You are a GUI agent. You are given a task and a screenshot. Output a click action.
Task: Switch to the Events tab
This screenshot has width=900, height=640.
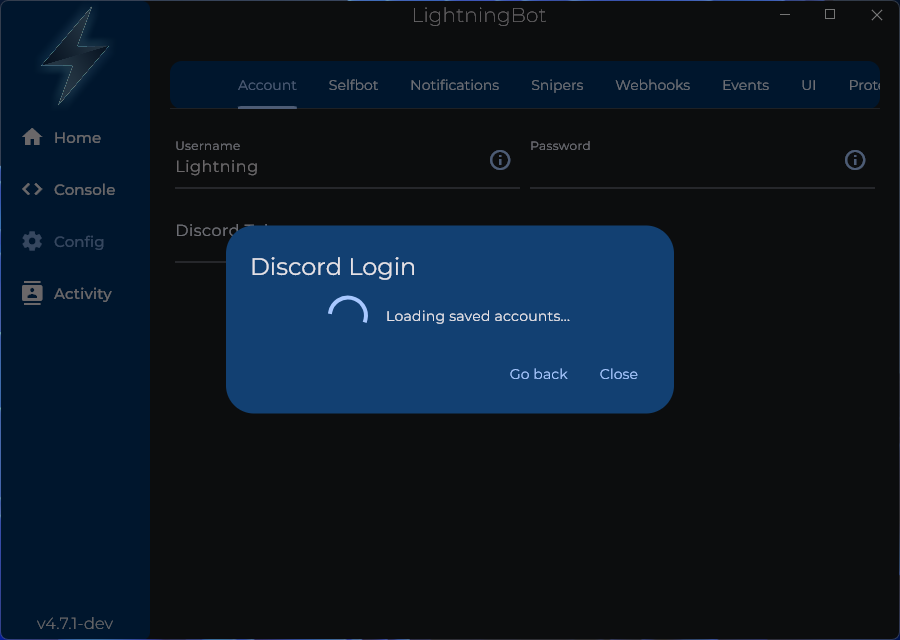pyautogui.click(x=745, y=85)
